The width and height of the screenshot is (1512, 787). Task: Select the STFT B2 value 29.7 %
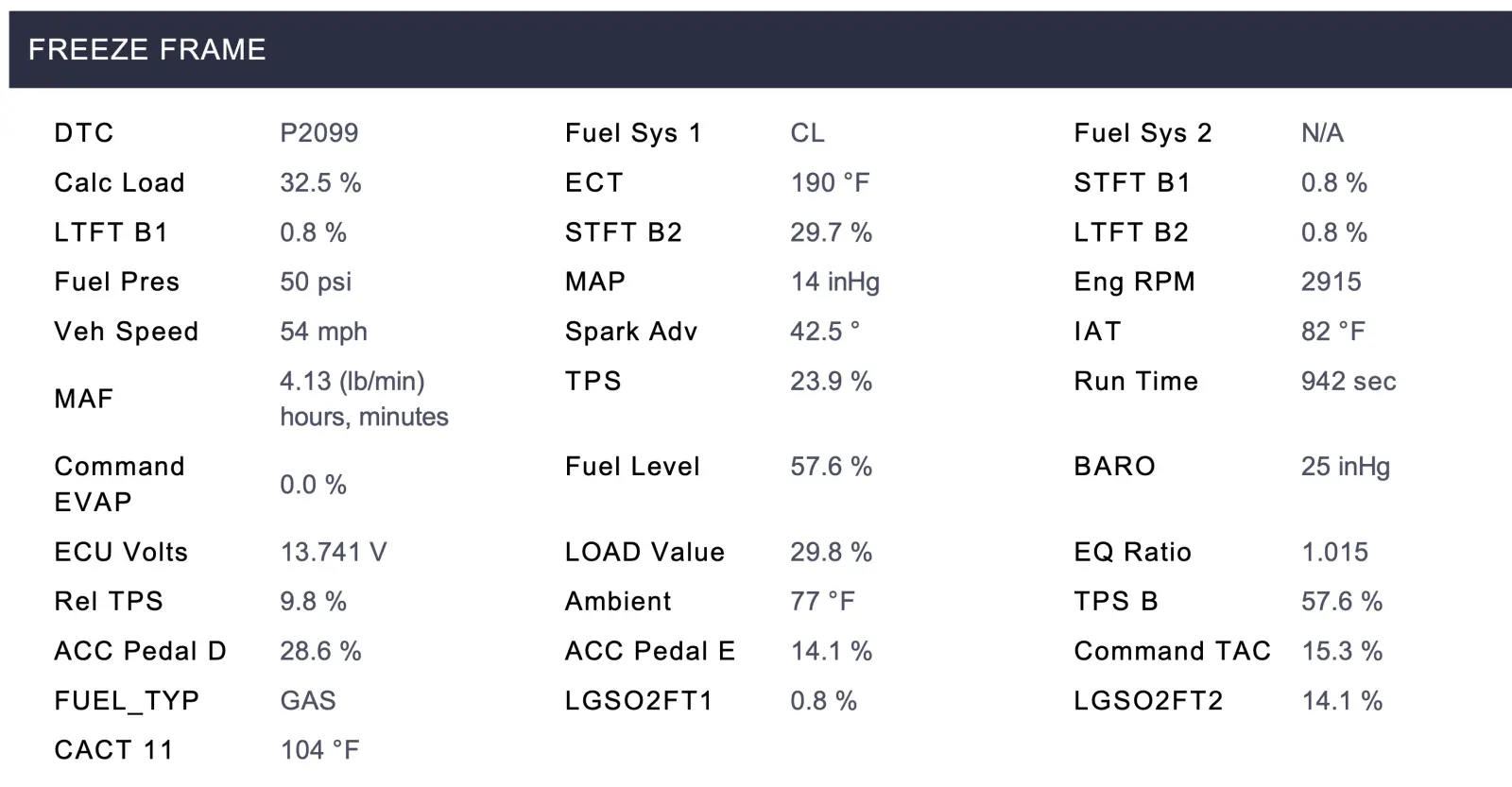pyautogui.click(x=831, y=232)
